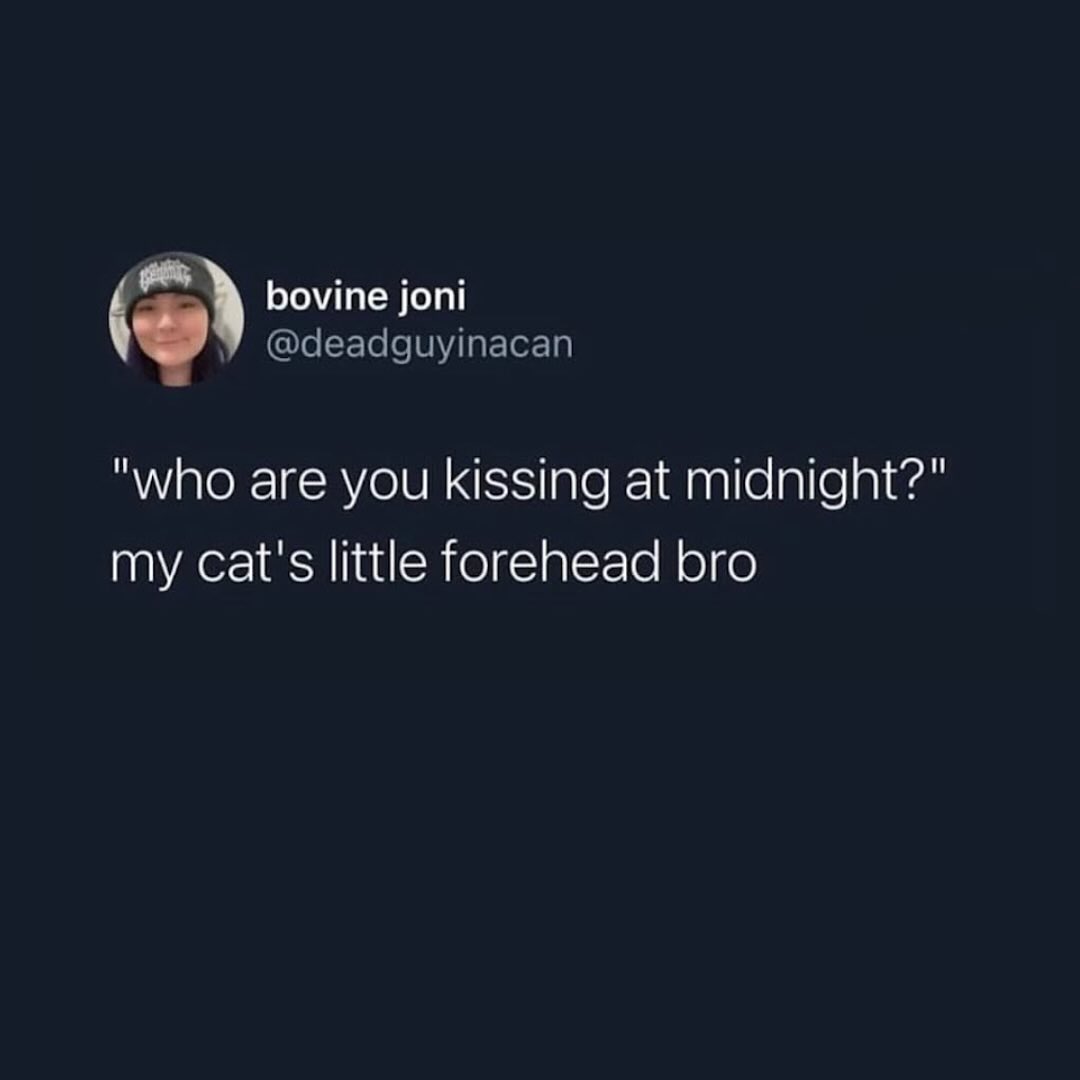Click the display name bovine joni
Screen dimensions: 1080x1080
coord(366,297)
